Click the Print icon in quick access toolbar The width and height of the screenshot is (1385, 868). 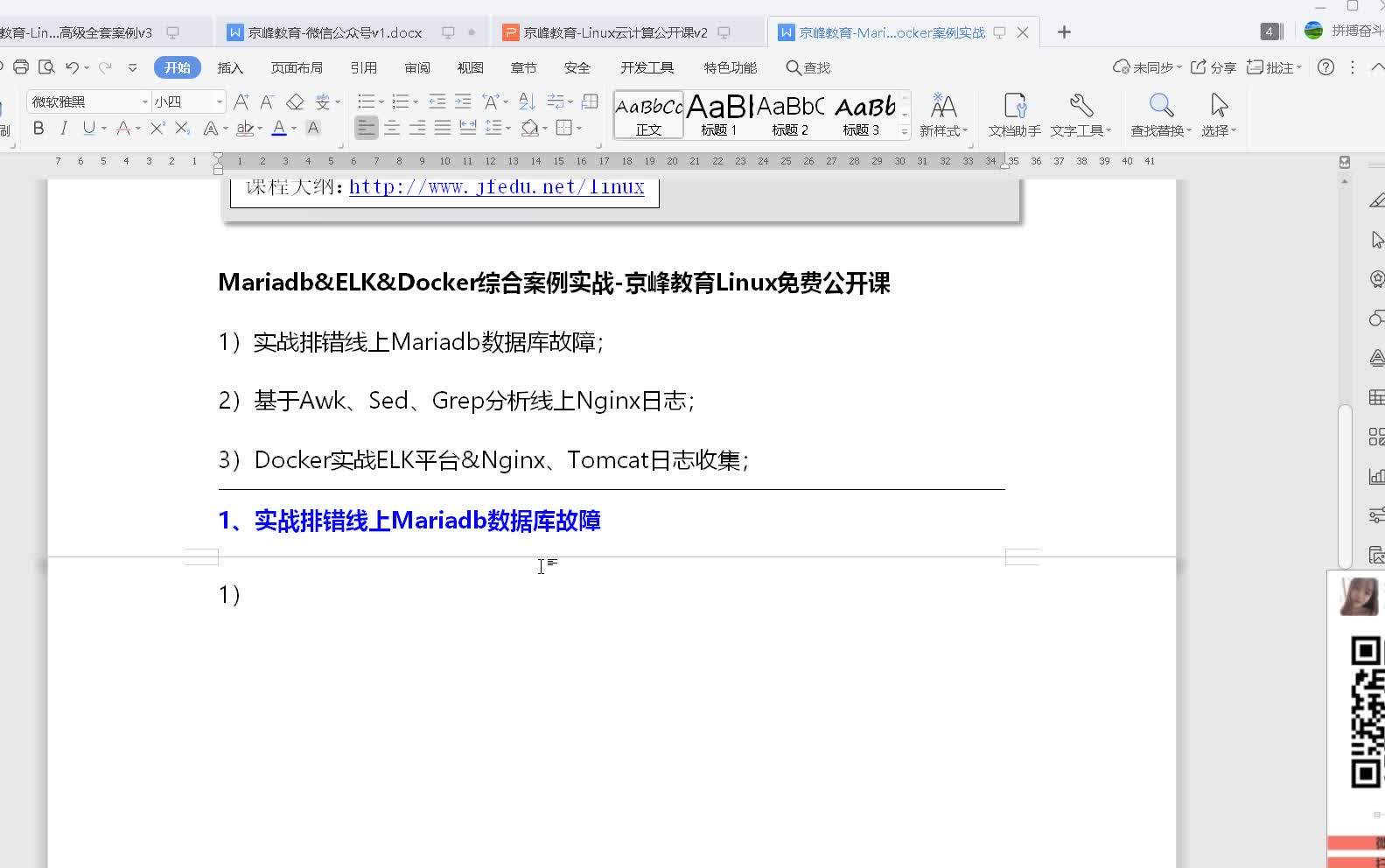[21, 67]
